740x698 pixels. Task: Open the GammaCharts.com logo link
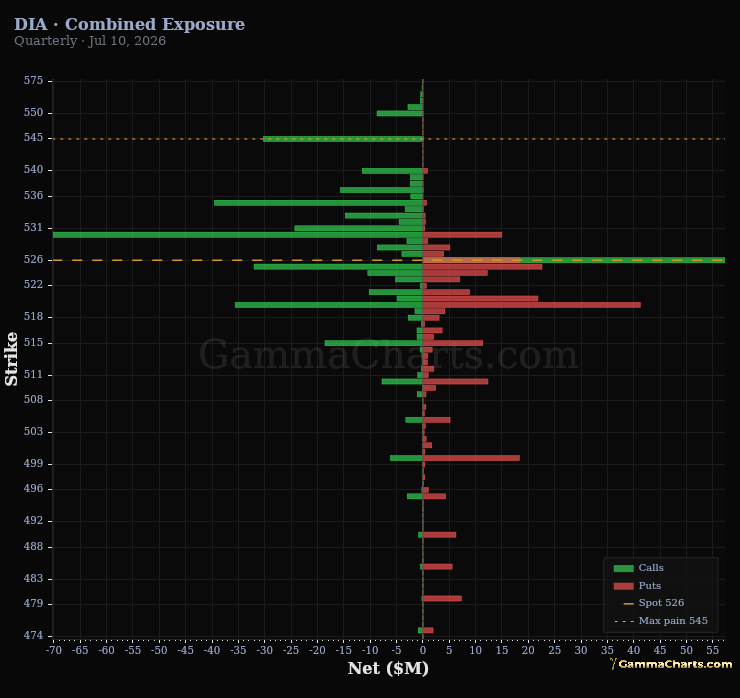click(671, 664)
